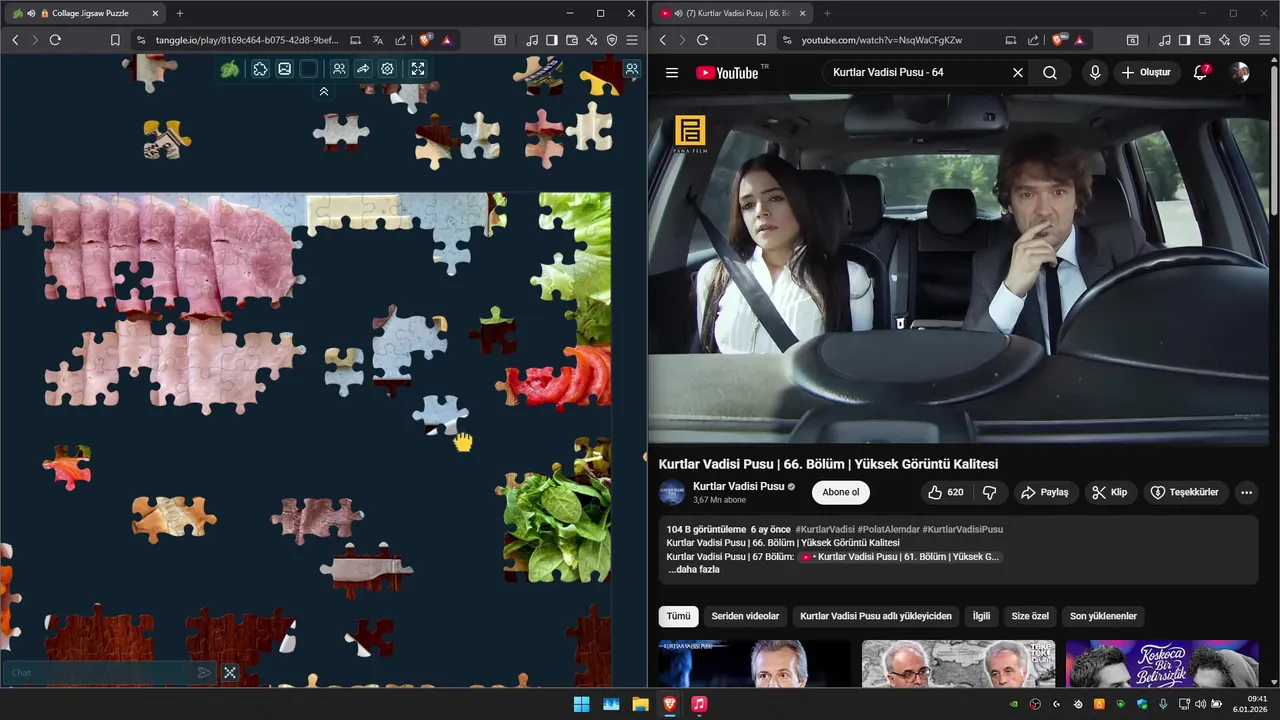Open the #PolatAlemdar hashtag link
Image resolution: width=1280 pixels, height=720 pixels.
(x=888, y=529)
